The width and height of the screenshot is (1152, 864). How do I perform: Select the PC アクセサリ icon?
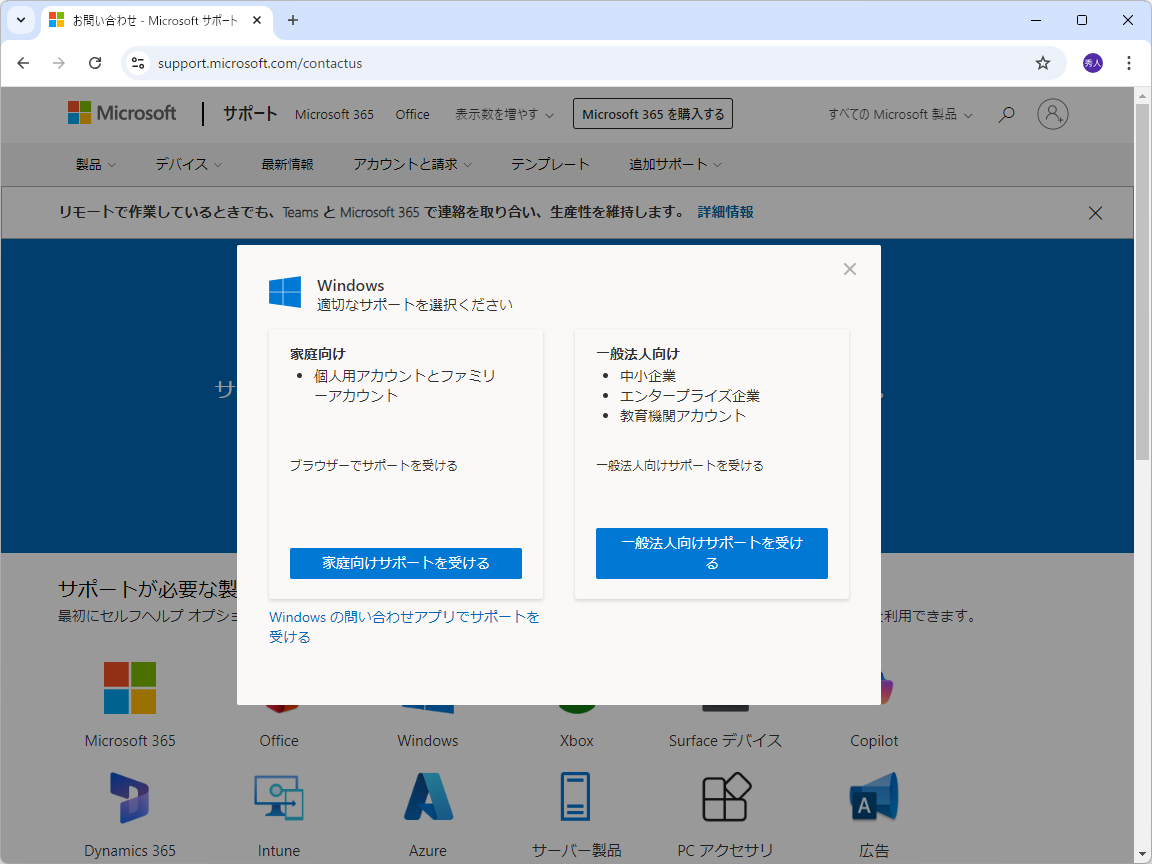pyautogui.click(x=724, y=797)
